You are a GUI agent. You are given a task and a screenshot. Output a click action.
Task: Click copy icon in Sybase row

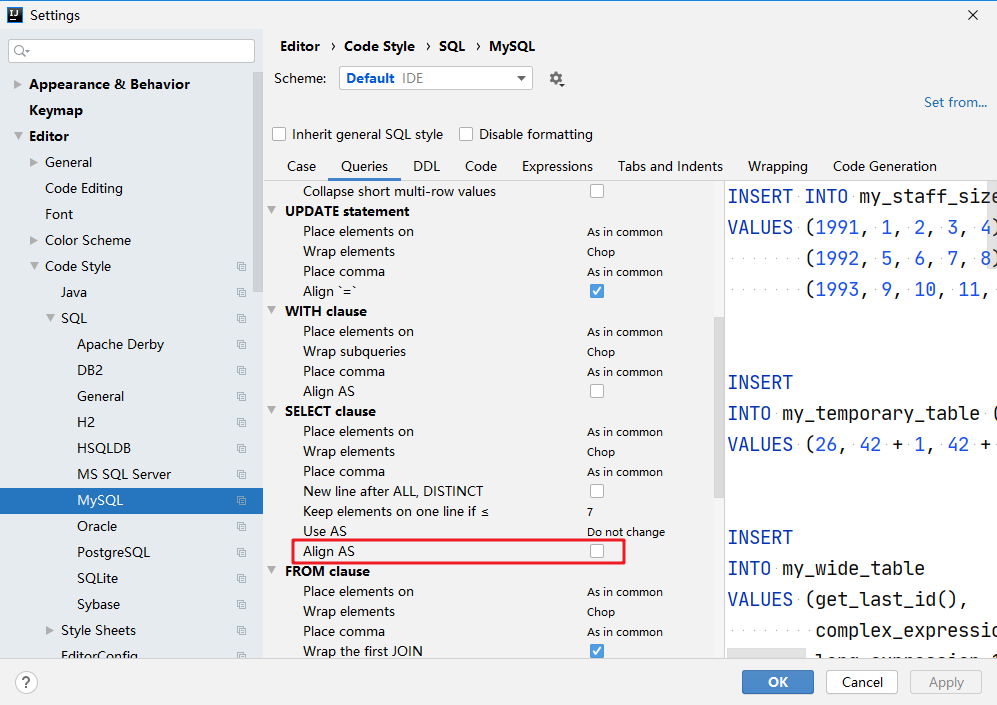tap(242, 605)
